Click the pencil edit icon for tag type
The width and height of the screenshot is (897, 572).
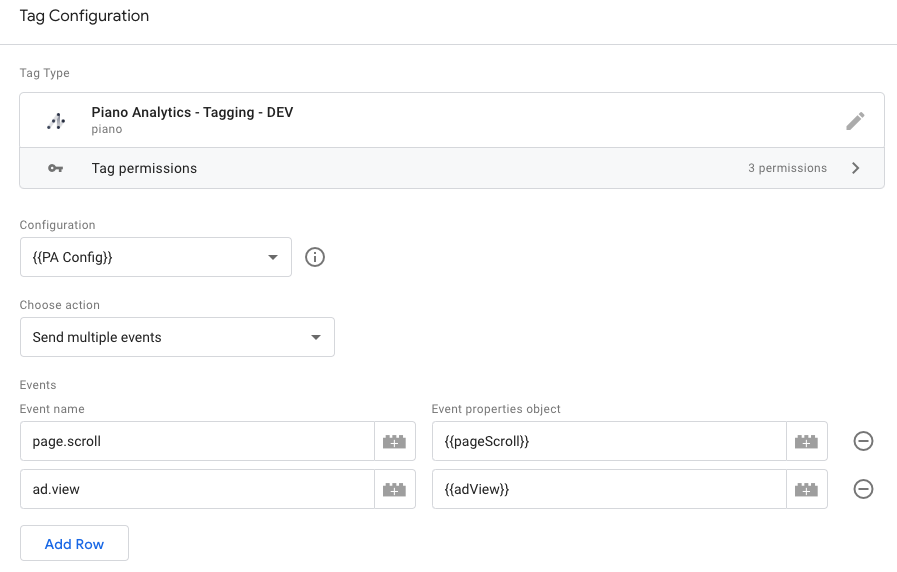pos(855,121)
